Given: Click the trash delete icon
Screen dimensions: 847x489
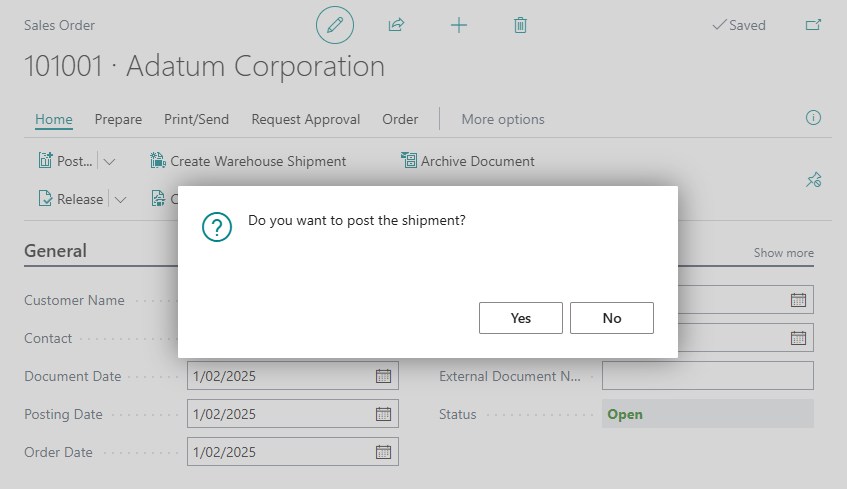Looking at the screenshot, I should tap(520, 25).
